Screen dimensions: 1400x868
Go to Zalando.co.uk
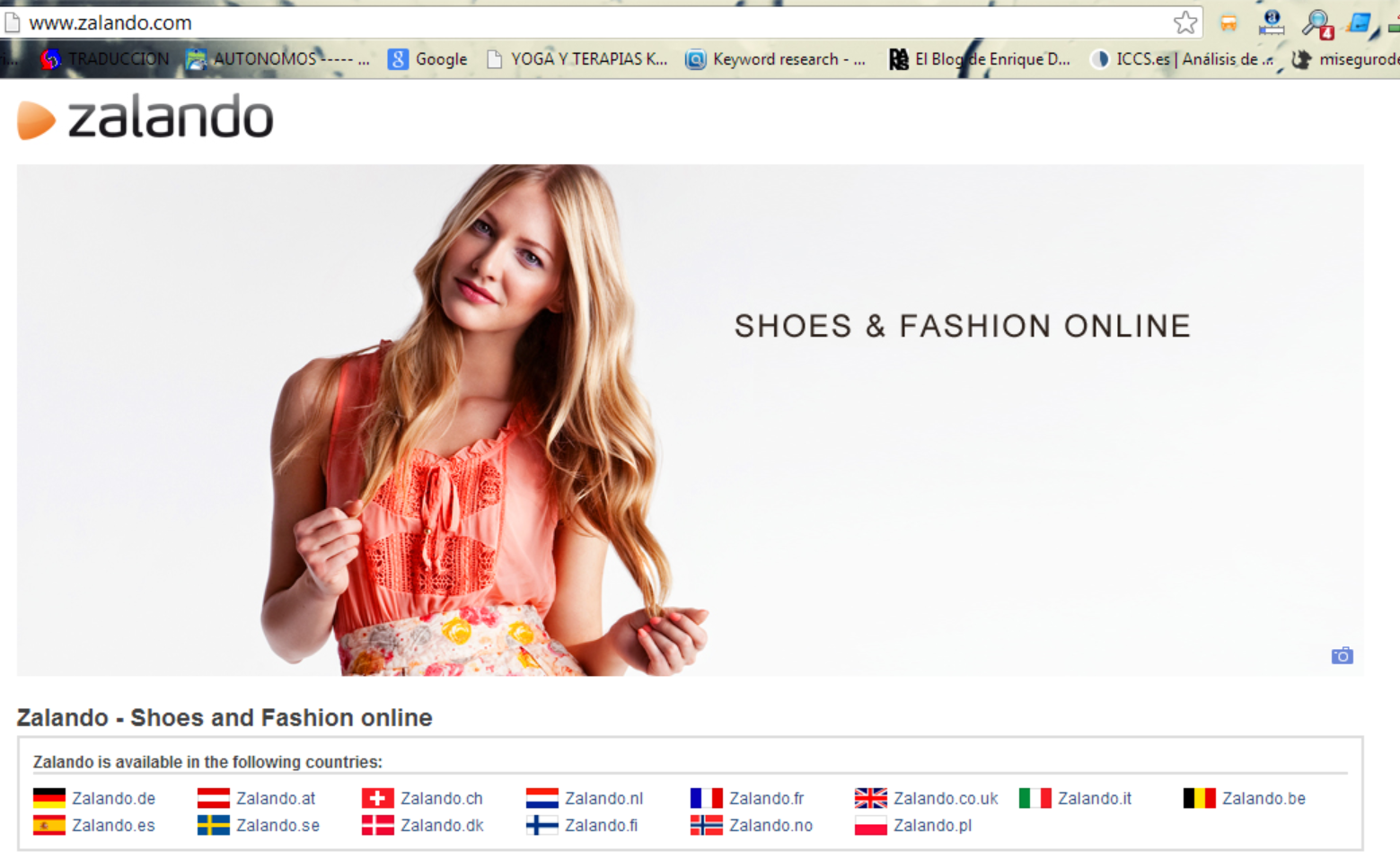[946, 798]
